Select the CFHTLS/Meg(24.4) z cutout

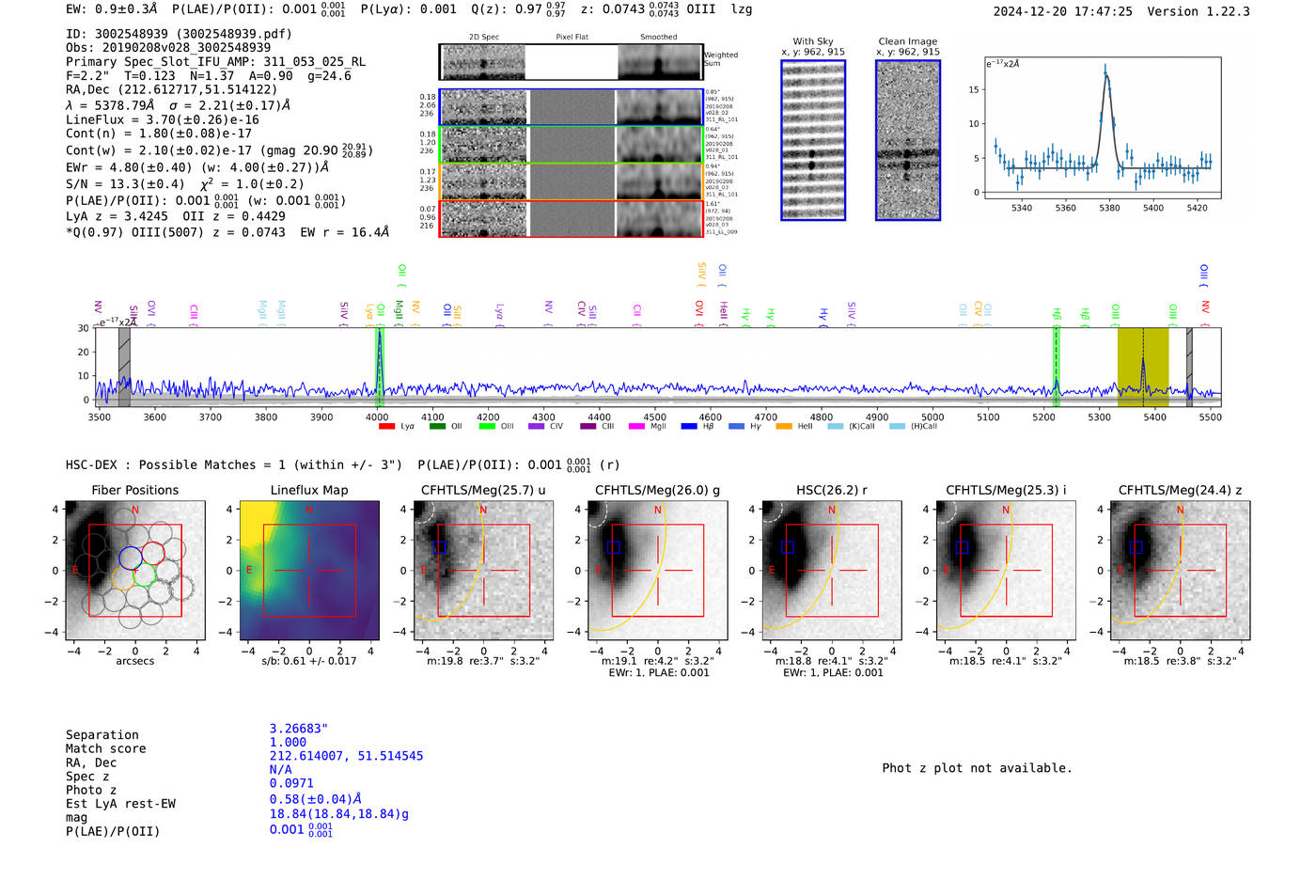pos(1180,570)
